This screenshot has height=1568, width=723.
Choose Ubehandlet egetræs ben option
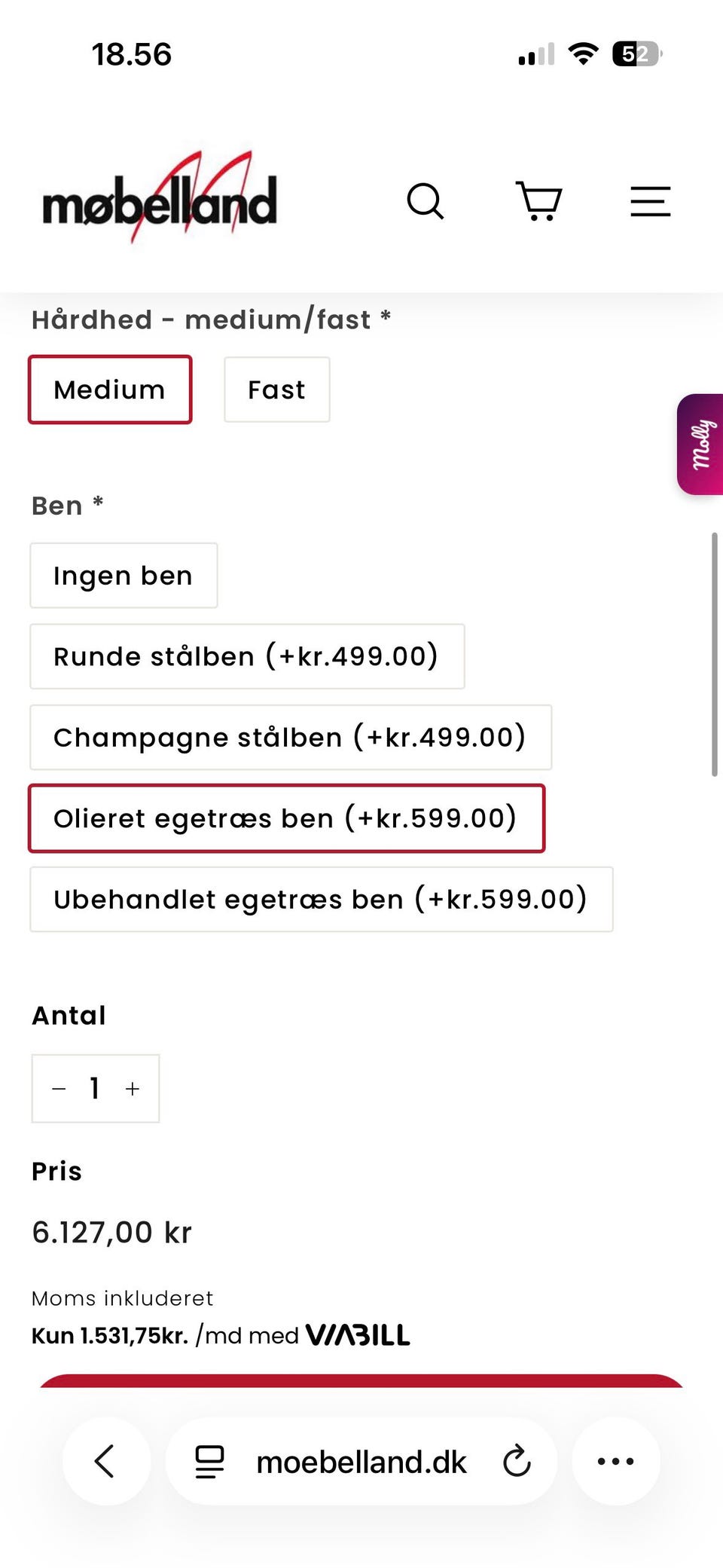[x=319, y=898]
